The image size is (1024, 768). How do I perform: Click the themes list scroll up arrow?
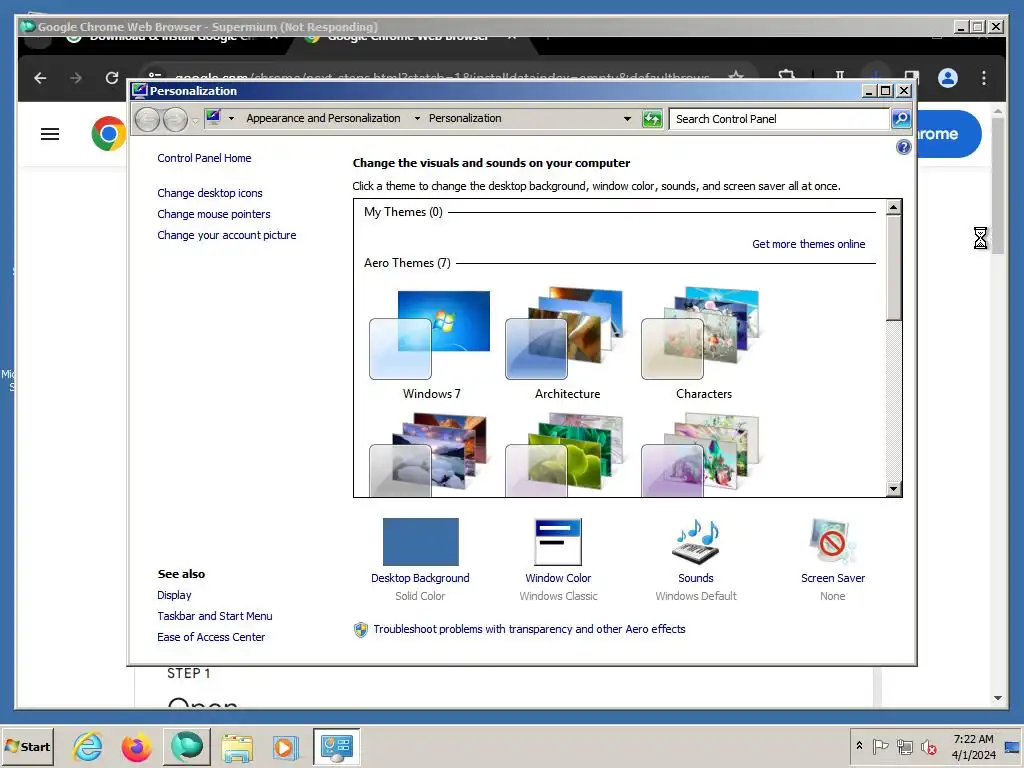[x=893, y=208]
